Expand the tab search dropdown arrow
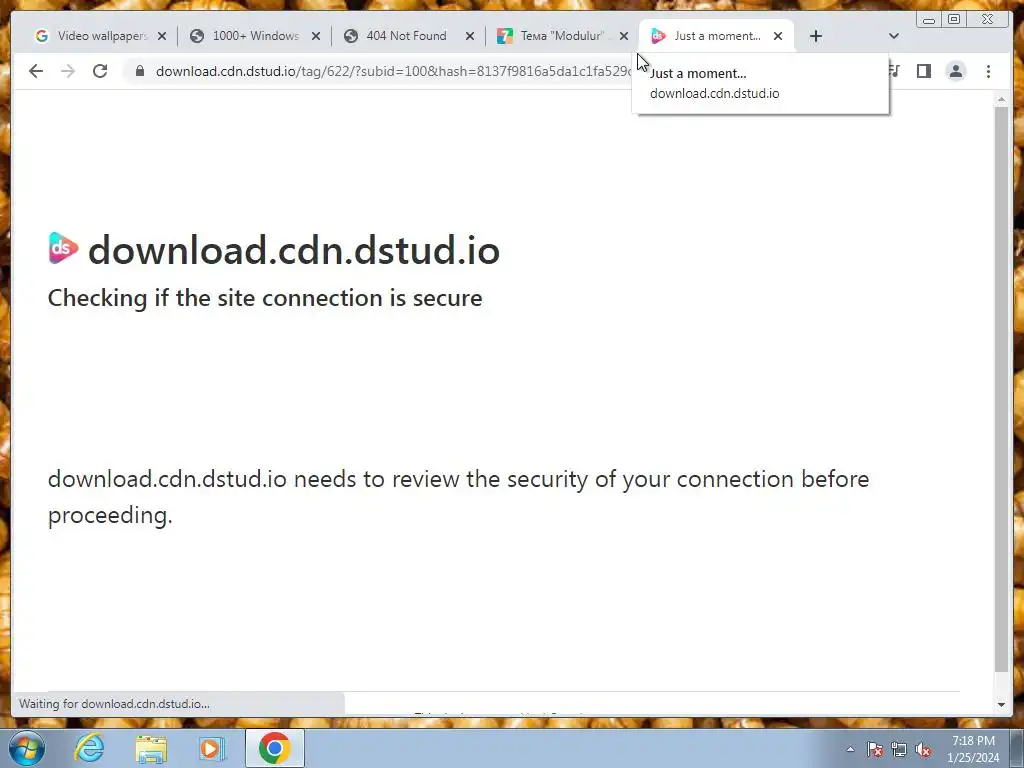This screenshot has width=1024, height=768. (894, 36)
